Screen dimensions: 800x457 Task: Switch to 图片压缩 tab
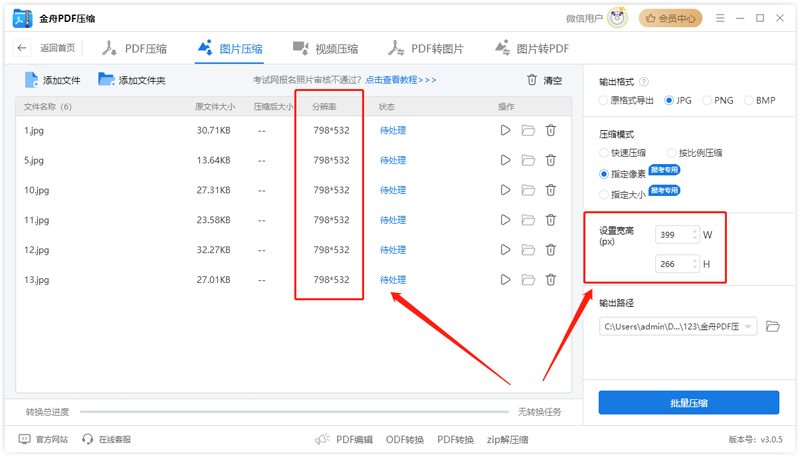(x=230, y=48)
